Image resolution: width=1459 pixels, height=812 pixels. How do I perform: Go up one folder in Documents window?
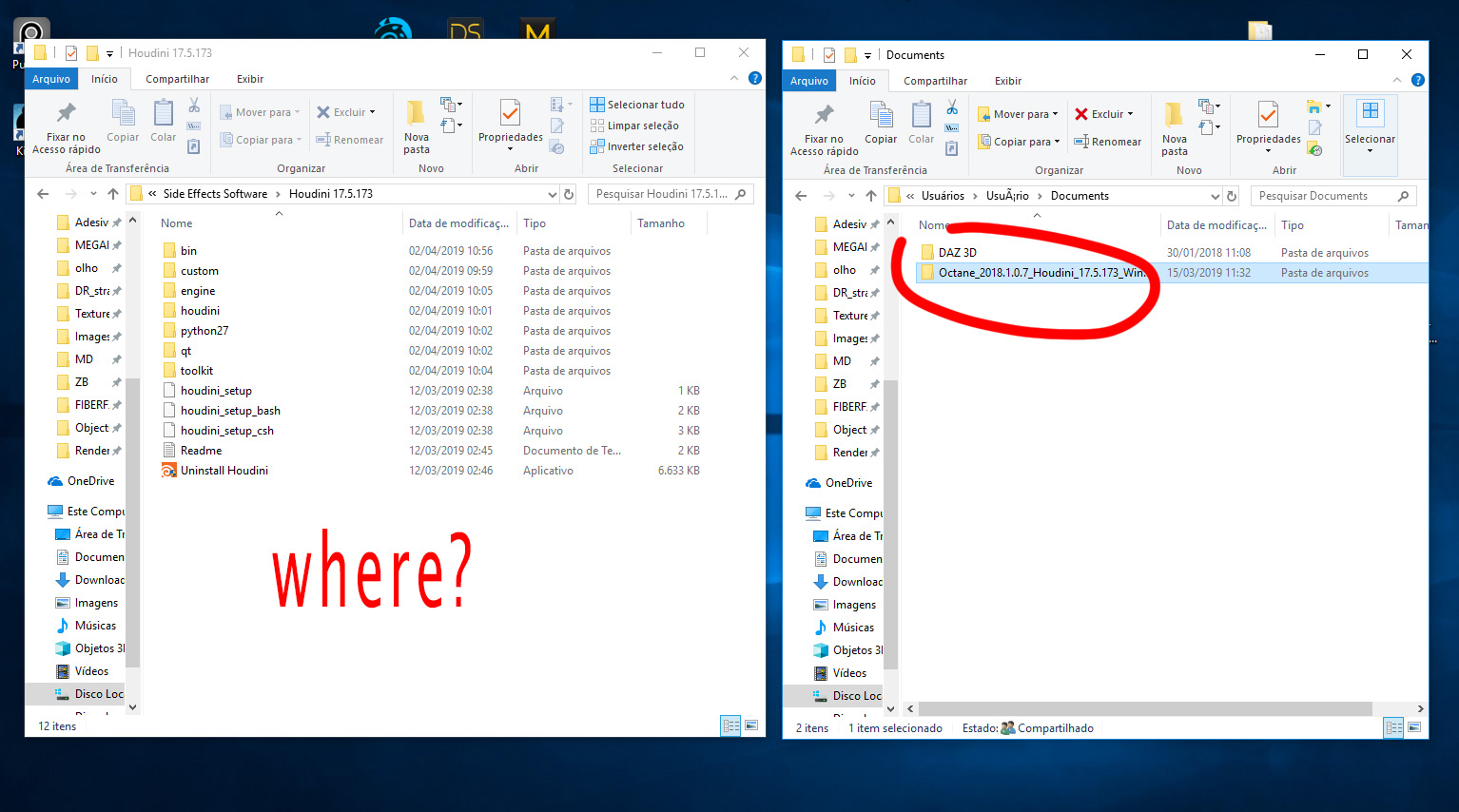tap(870, 196)
